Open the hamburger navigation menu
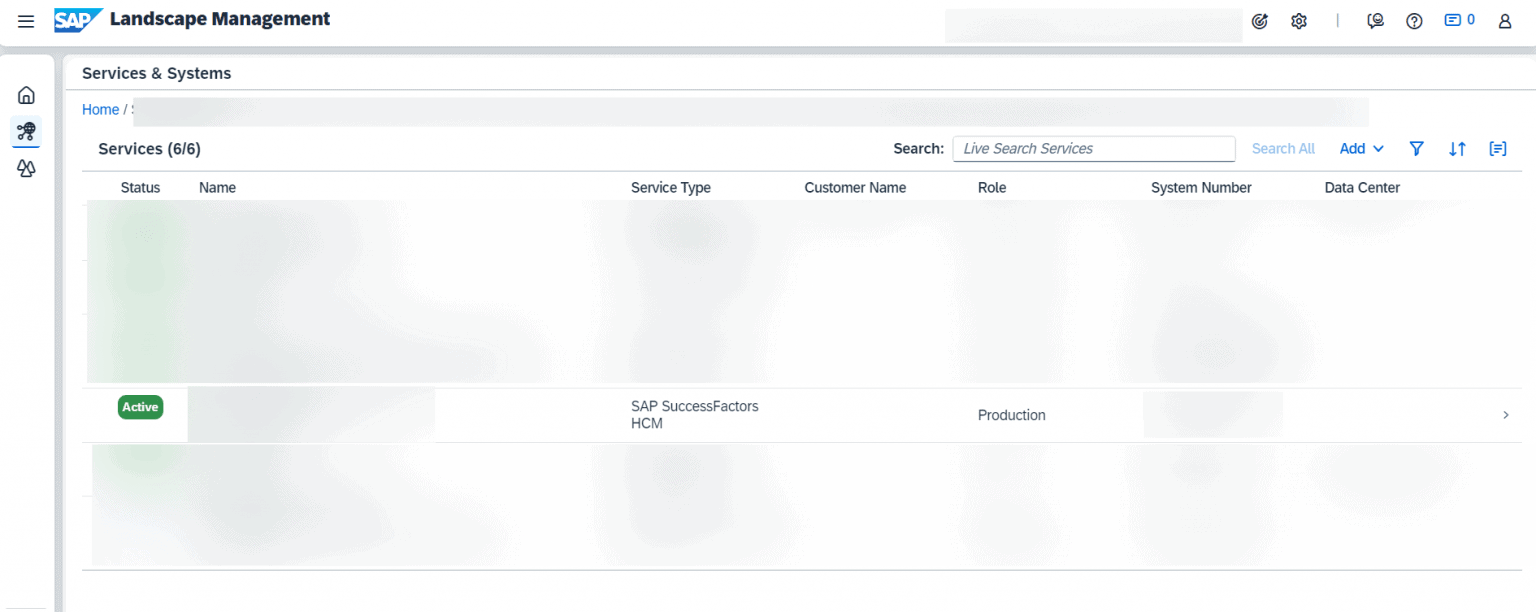Viewport: 1536px width, 612px height. (x=26, y=20)
